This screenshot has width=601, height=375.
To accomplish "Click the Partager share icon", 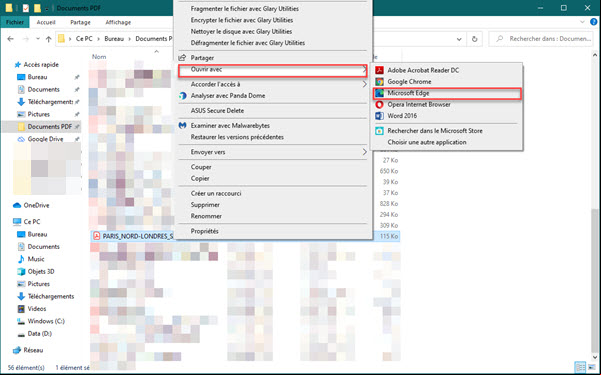I will (x=182, y=58).
